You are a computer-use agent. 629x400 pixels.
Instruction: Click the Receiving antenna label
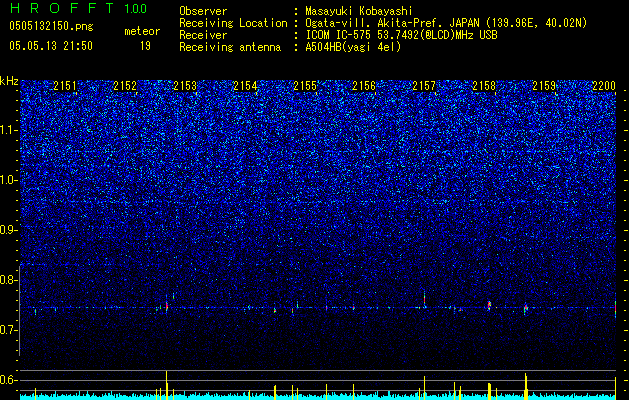pos(230,47)
